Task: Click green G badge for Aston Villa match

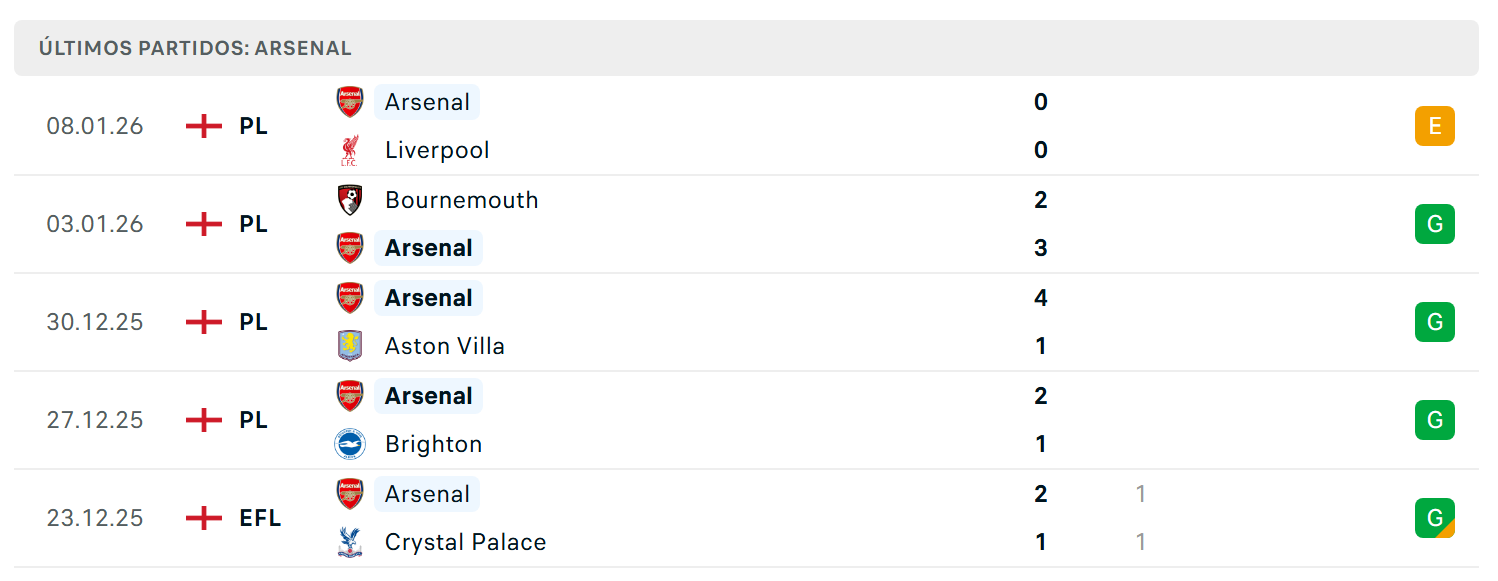Action: pyautogui.click(x=1435, y=322)
